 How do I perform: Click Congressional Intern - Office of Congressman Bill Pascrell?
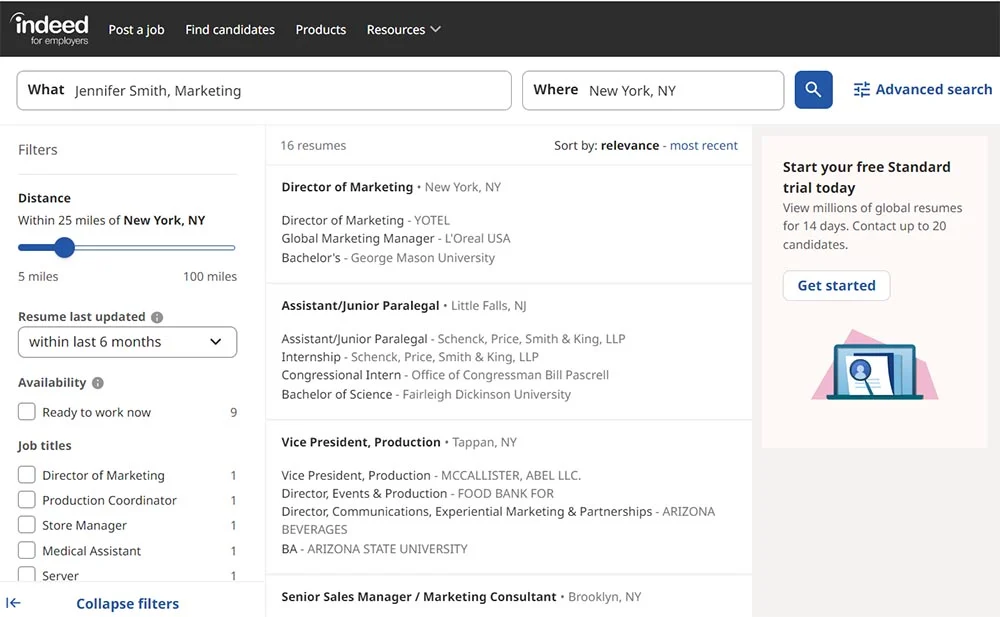coord(445,375)
